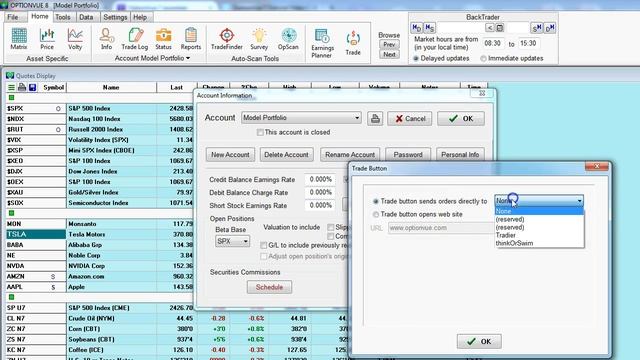Launch the OpScan radar tool
This screenshot has height=360, width=640.
(x=288, y=39)
